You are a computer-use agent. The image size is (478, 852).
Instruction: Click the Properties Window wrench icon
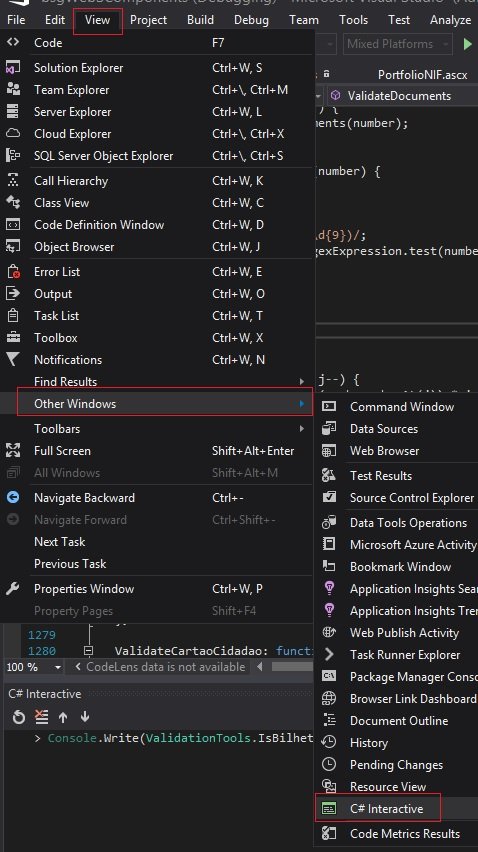13,588
